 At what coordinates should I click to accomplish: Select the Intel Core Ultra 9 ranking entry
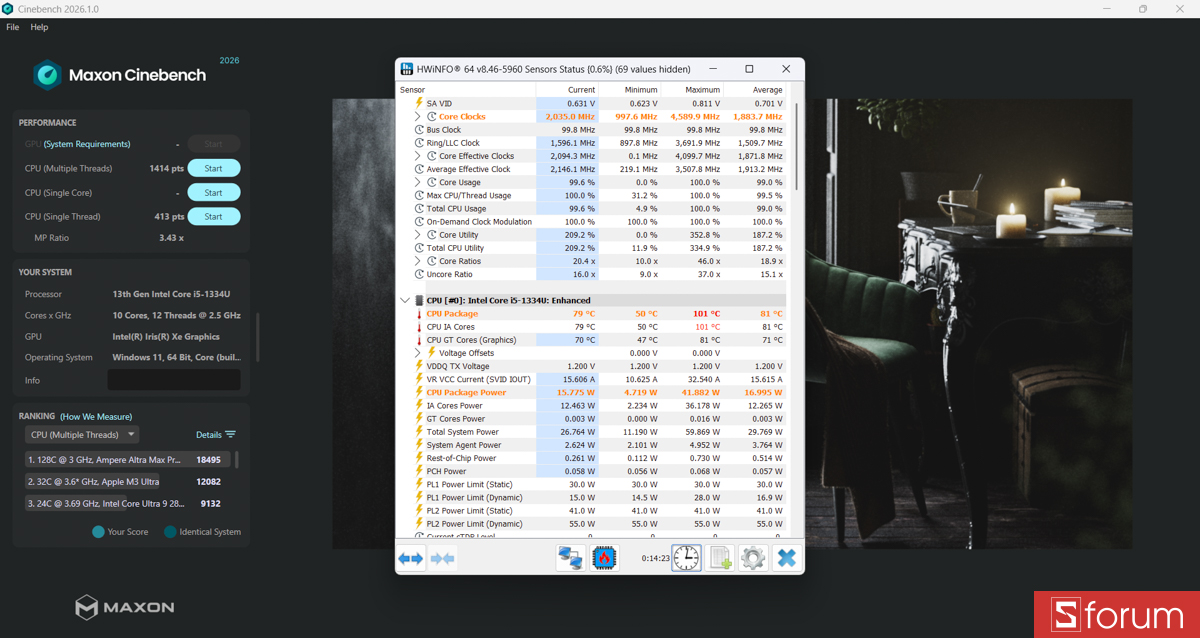tap(126, 503)
